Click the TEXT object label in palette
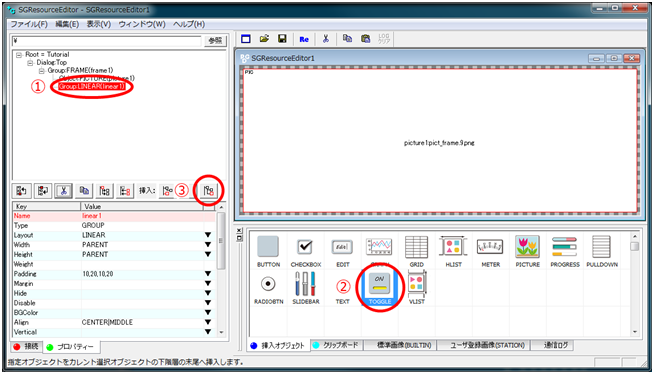This screenshot has width=654, height=374. (342, 301)
